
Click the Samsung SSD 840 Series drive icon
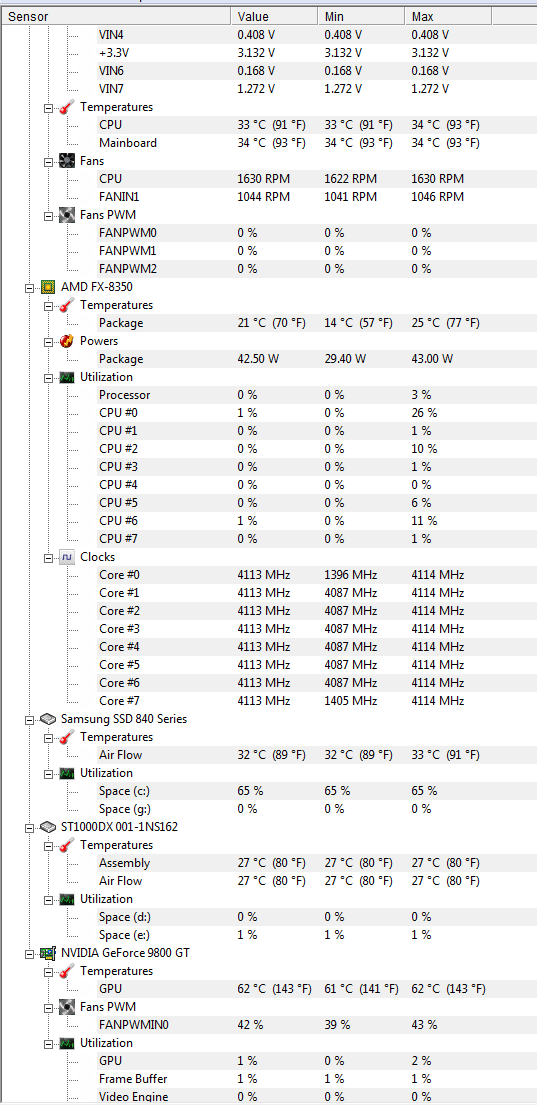point(48,719)
